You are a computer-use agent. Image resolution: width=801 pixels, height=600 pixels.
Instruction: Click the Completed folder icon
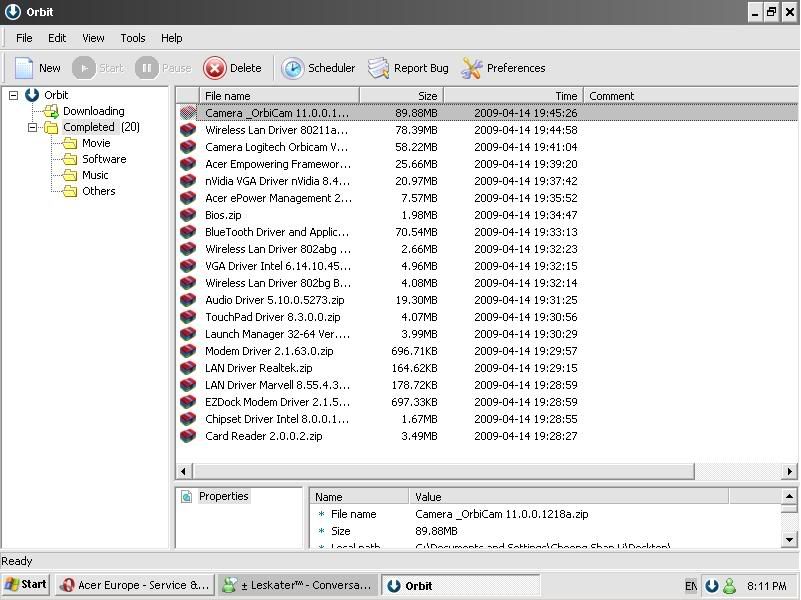pos(51,127)
